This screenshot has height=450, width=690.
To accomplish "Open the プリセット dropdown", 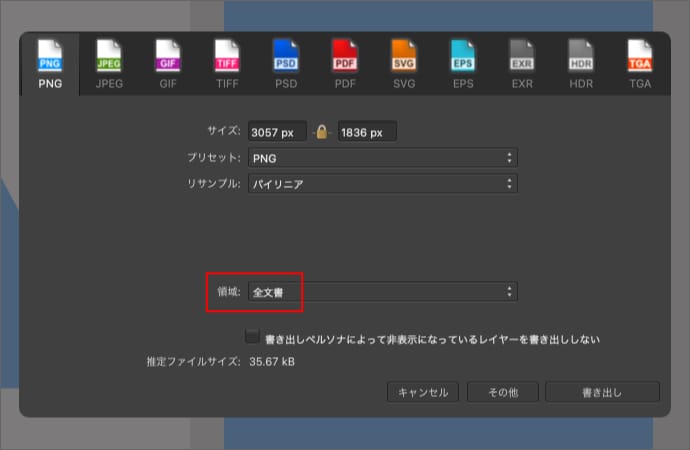I will click(x=382, y=158).
